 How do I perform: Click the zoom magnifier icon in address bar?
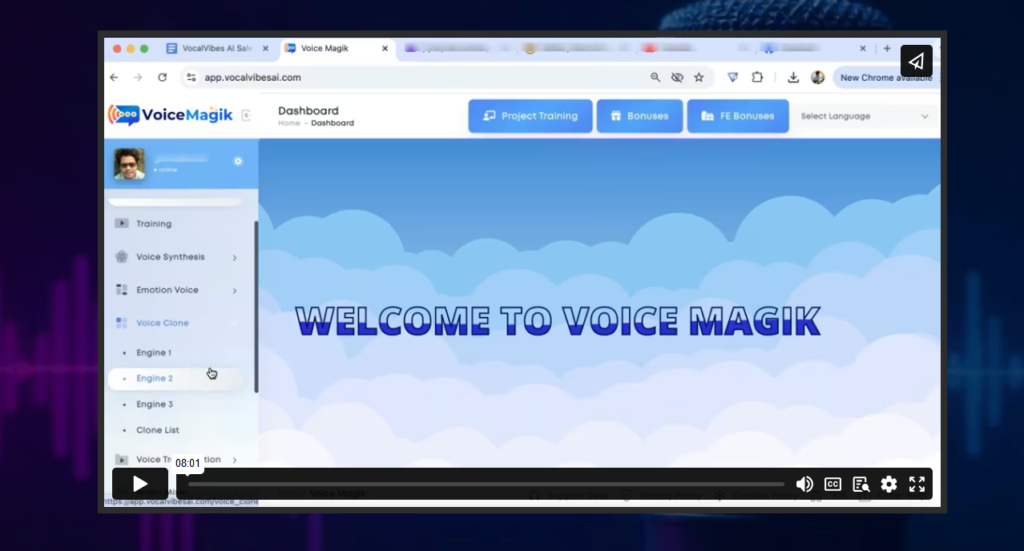[x=655, y=77]
